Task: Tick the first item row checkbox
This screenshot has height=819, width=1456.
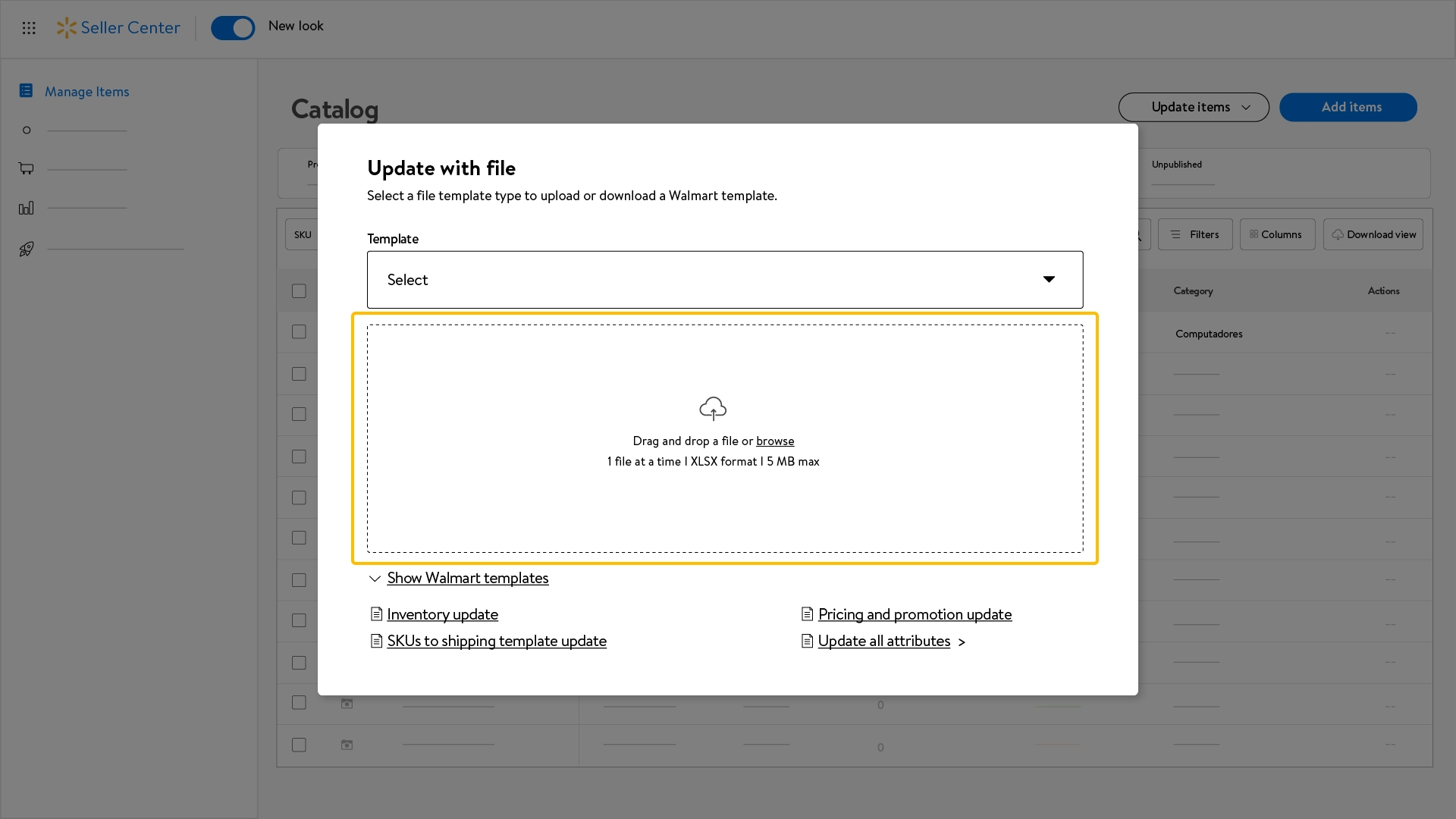Action: coord(300,332)
